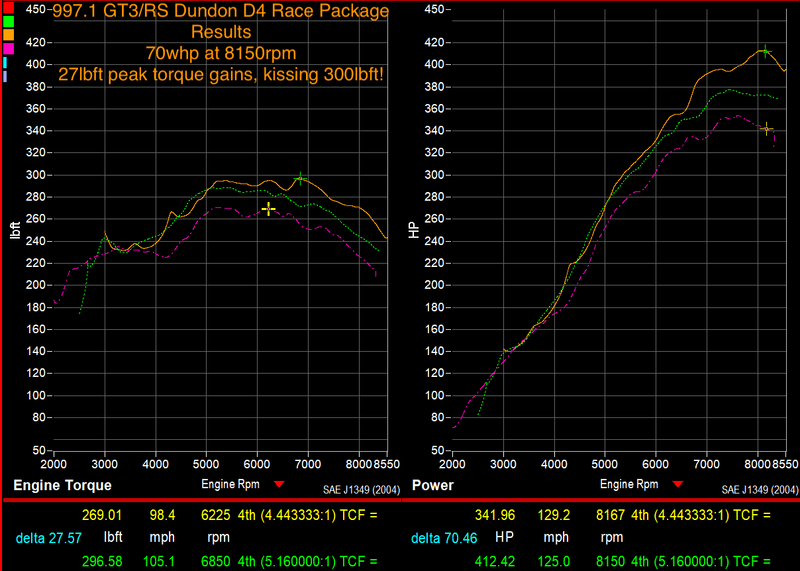Viewport: 800px width, 571px height.
Task: Select the small lavender legend marker
Action: tap(6, 76)
